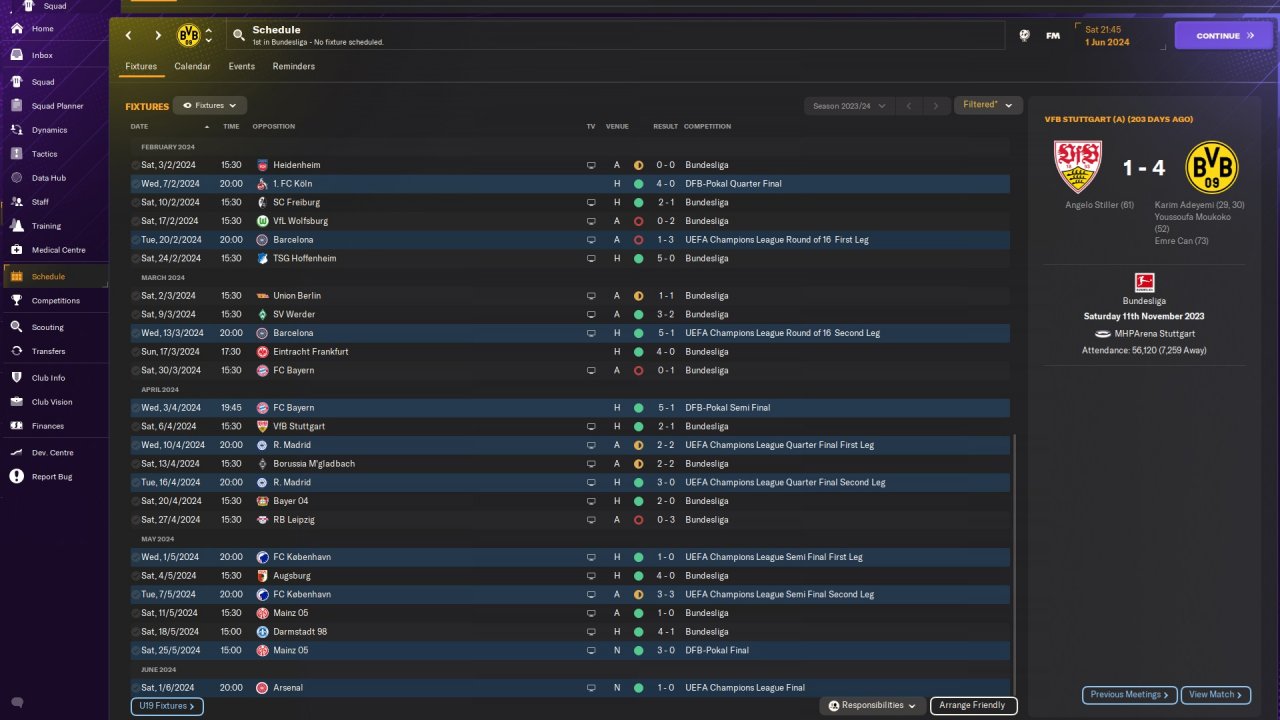Click the Schedule calendar icon in sidebar
This screenshot has height=720, width=1280.
click(17, 276)
